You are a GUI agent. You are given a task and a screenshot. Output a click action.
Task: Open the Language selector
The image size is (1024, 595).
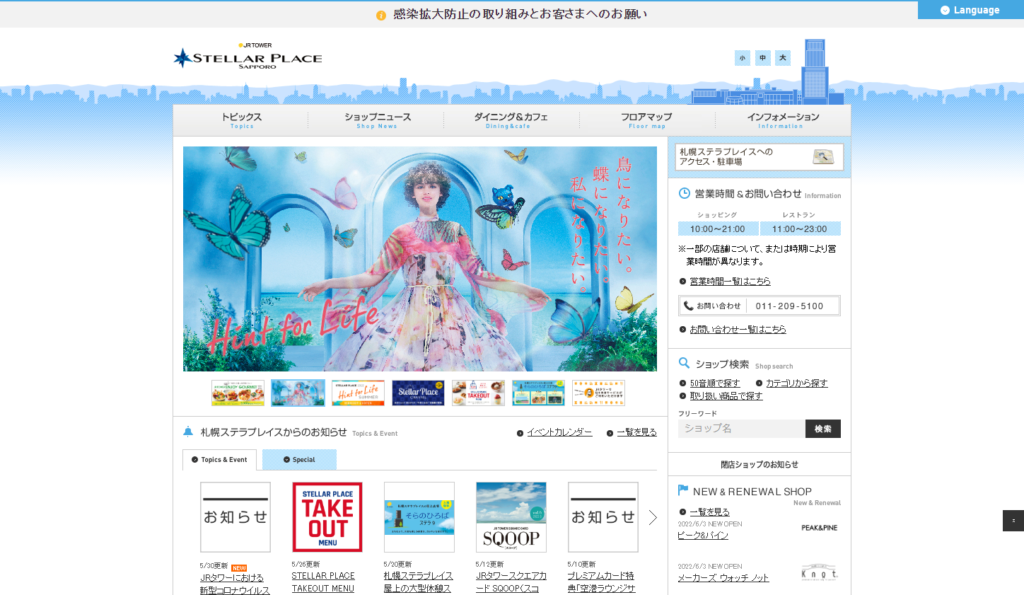click(x=970, y=10)
